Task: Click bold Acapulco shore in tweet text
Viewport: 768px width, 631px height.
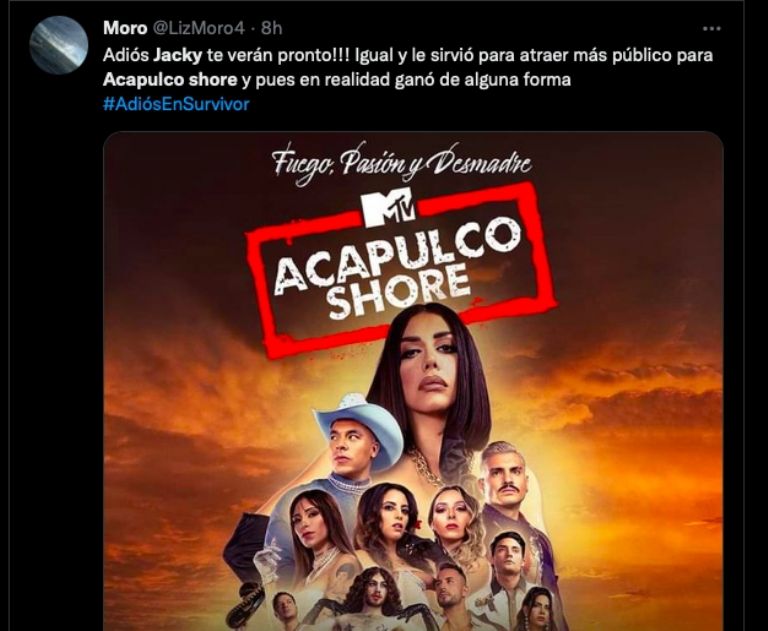Action: click(170, 79)
